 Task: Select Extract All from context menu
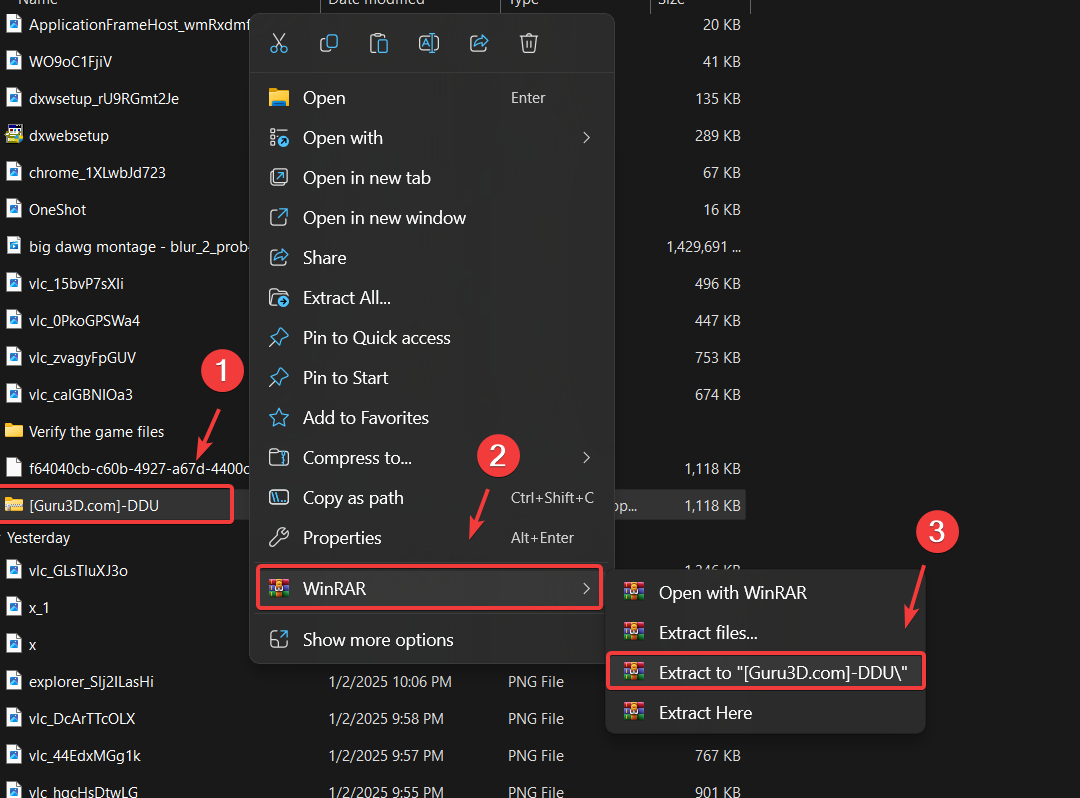tap(346, 298)
